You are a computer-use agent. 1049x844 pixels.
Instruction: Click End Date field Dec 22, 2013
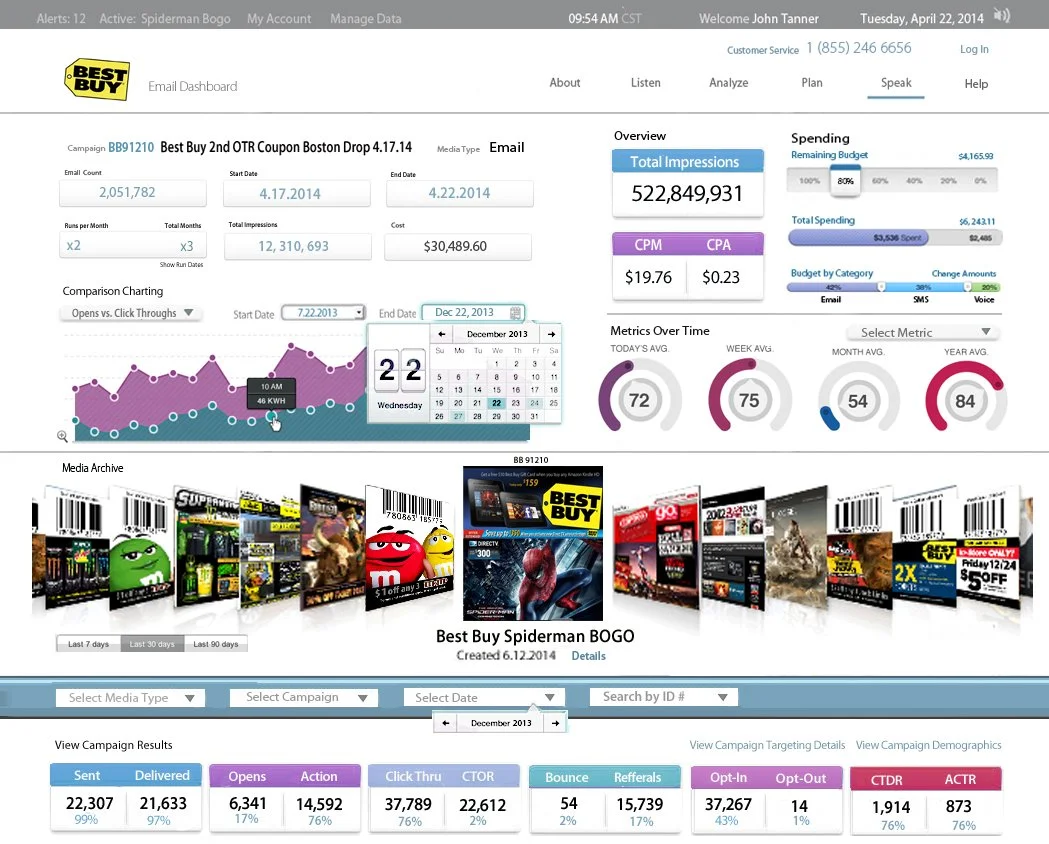click(x=473, y=312)
